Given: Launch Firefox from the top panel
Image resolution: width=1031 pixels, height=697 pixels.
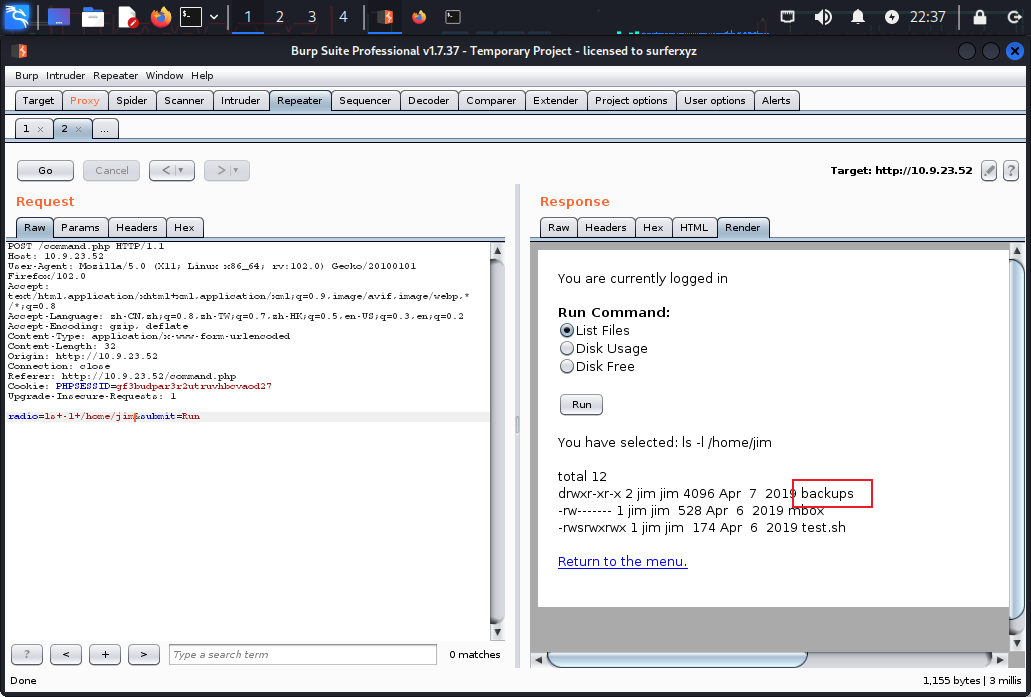Looking at the screenshot, I should [160, 17].
